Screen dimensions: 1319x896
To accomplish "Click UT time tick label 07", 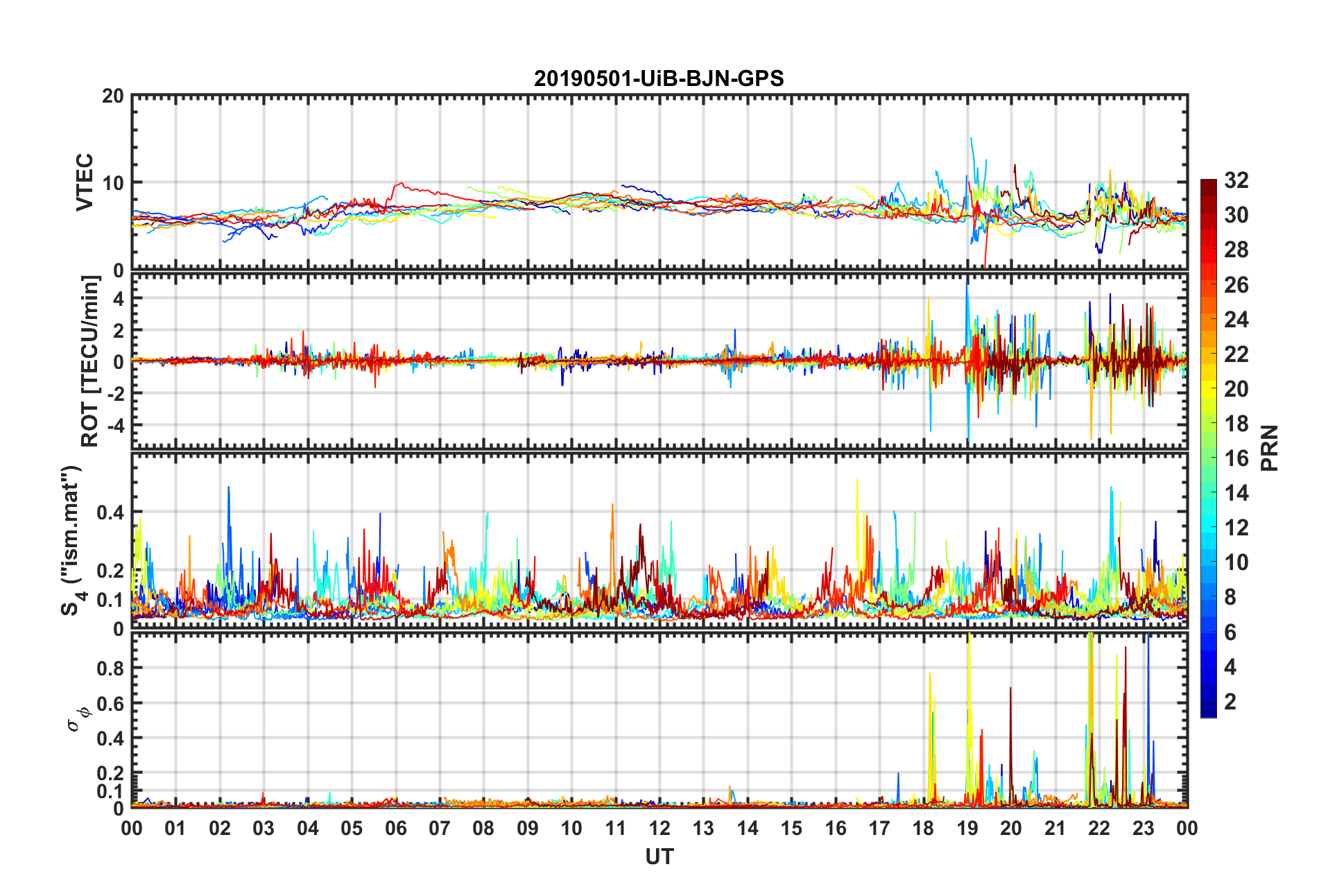I will [x=440, y=829].
